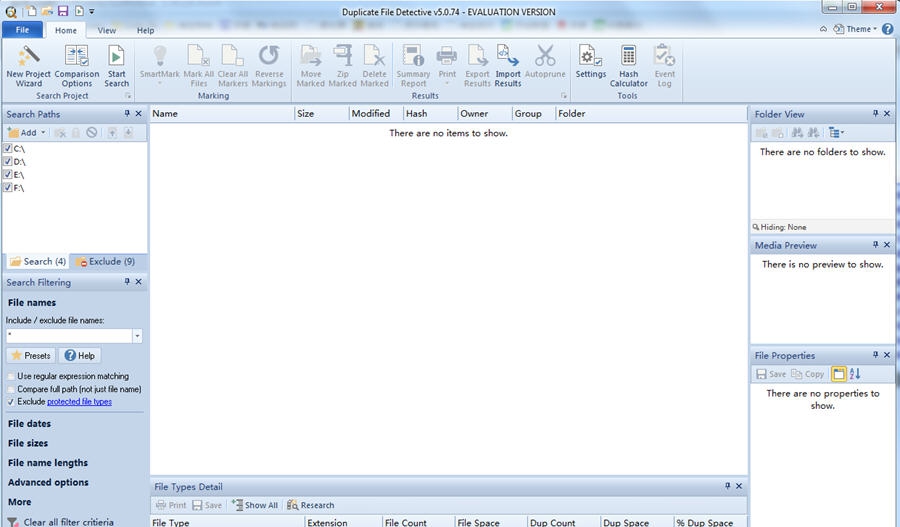The width and height of the screenshot is (900, 527).
Task: Open the File menu
Action: coord(22,30)
